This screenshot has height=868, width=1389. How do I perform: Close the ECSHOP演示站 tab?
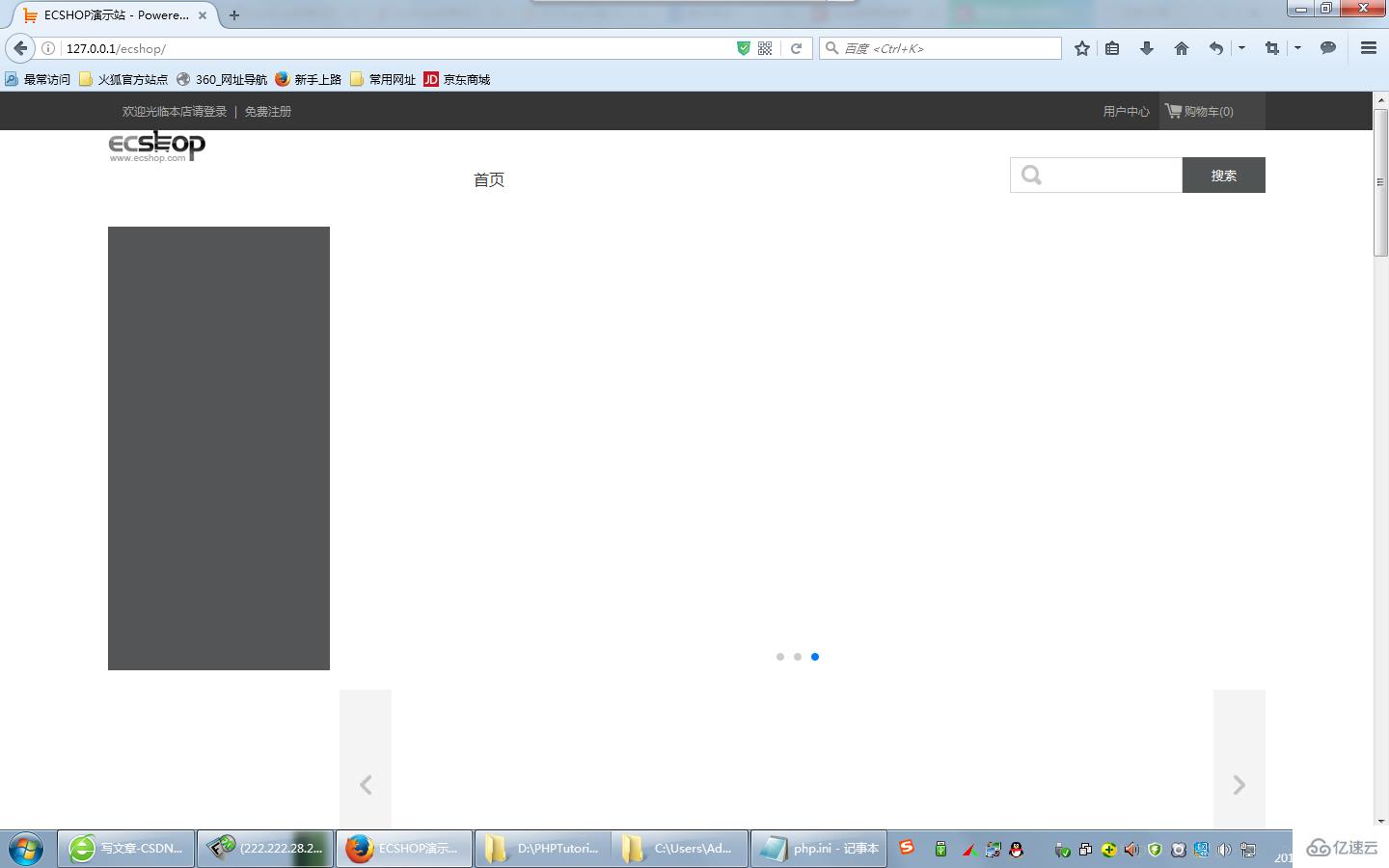[x=203, y=15]
